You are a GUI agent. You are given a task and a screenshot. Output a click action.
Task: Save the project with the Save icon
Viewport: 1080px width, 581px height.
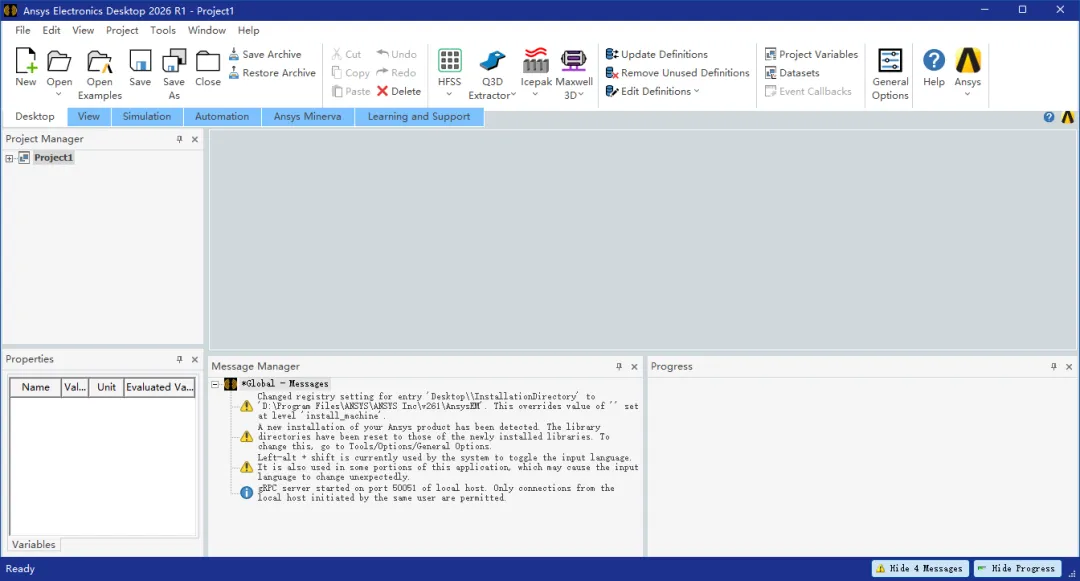[140, 61]
